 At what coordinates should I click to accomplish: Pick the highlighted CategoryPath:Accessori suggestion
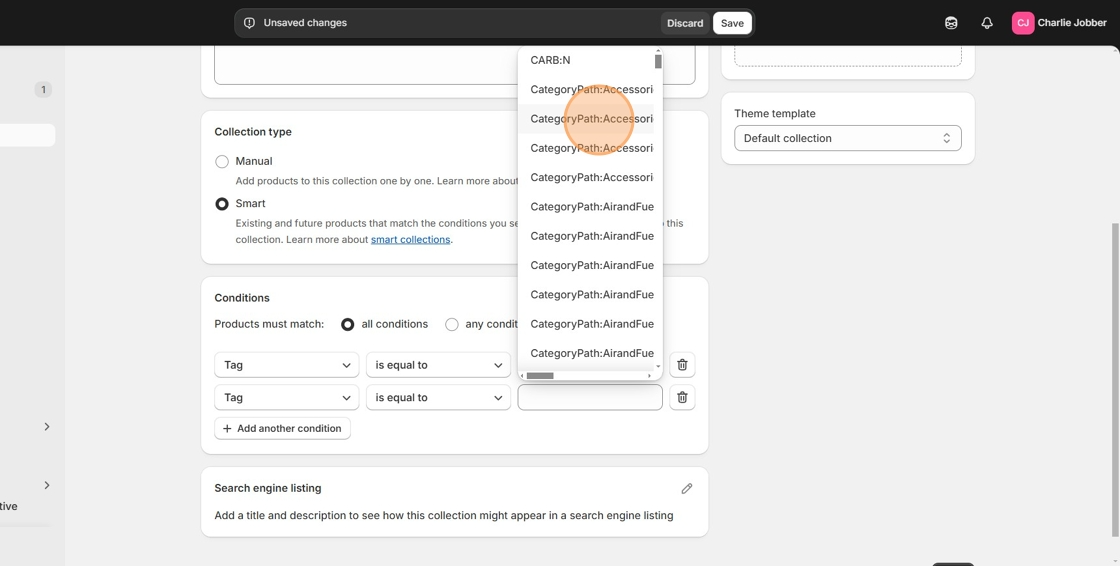point(586,119)
